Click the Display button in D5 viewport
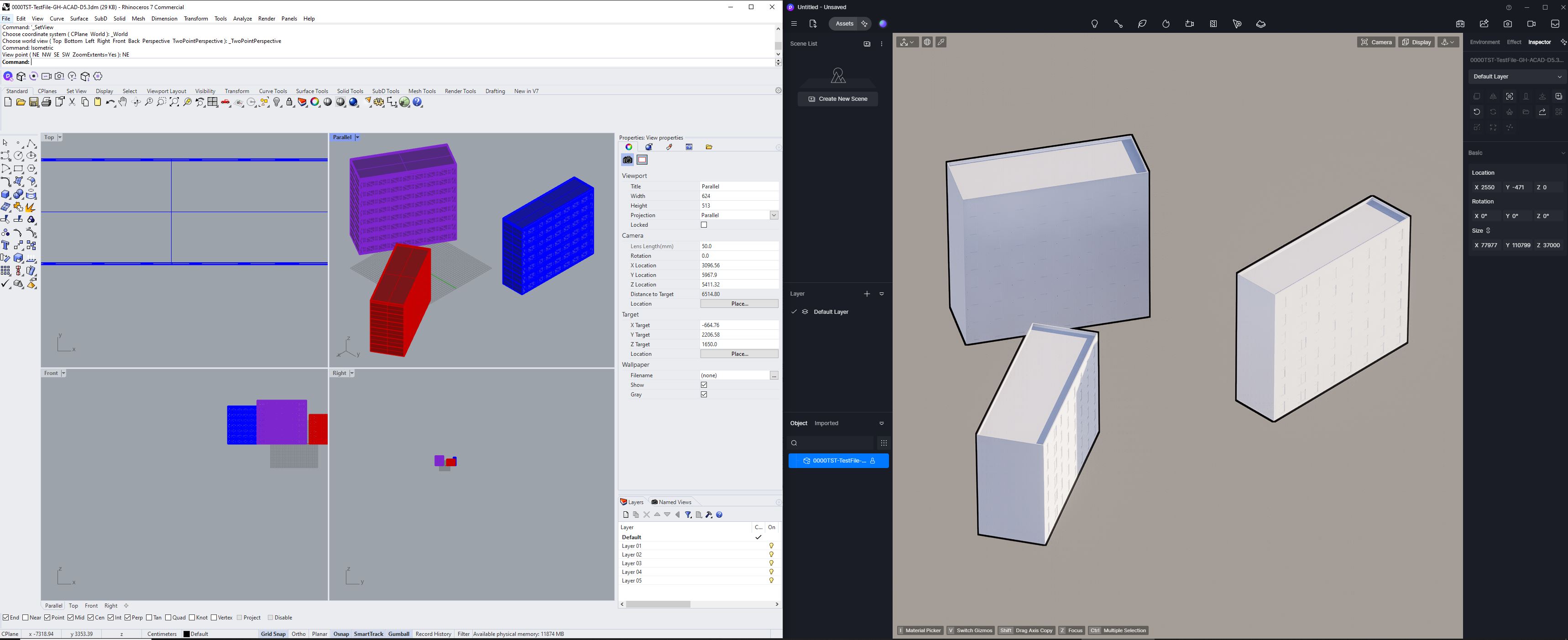This screenshot has height=640, width=1568. point(1416,42)
